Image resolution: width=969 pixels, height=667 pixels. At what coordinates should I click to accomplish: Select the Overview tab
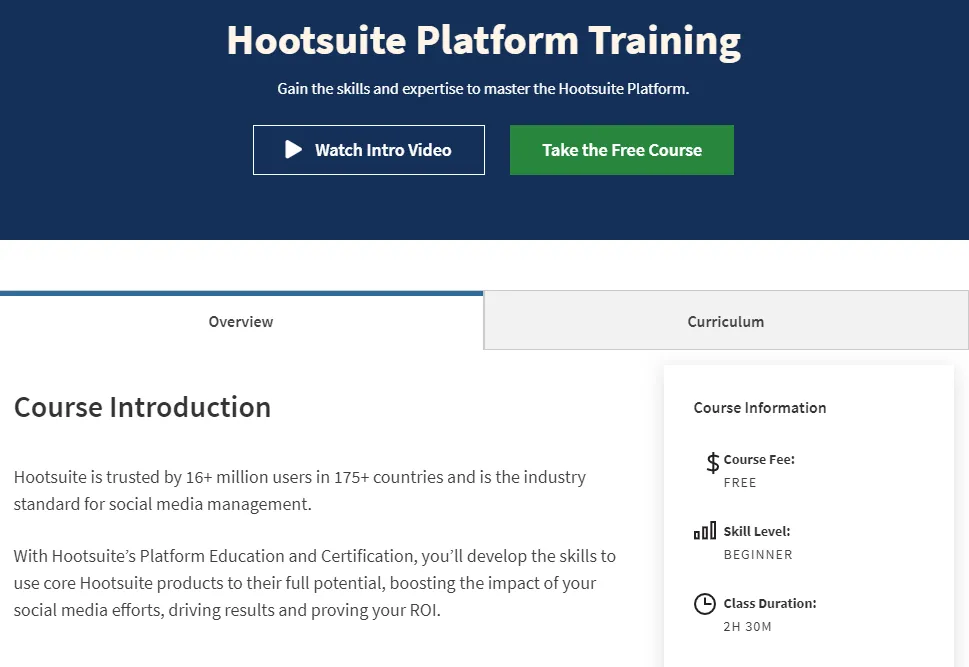point(241,321)
